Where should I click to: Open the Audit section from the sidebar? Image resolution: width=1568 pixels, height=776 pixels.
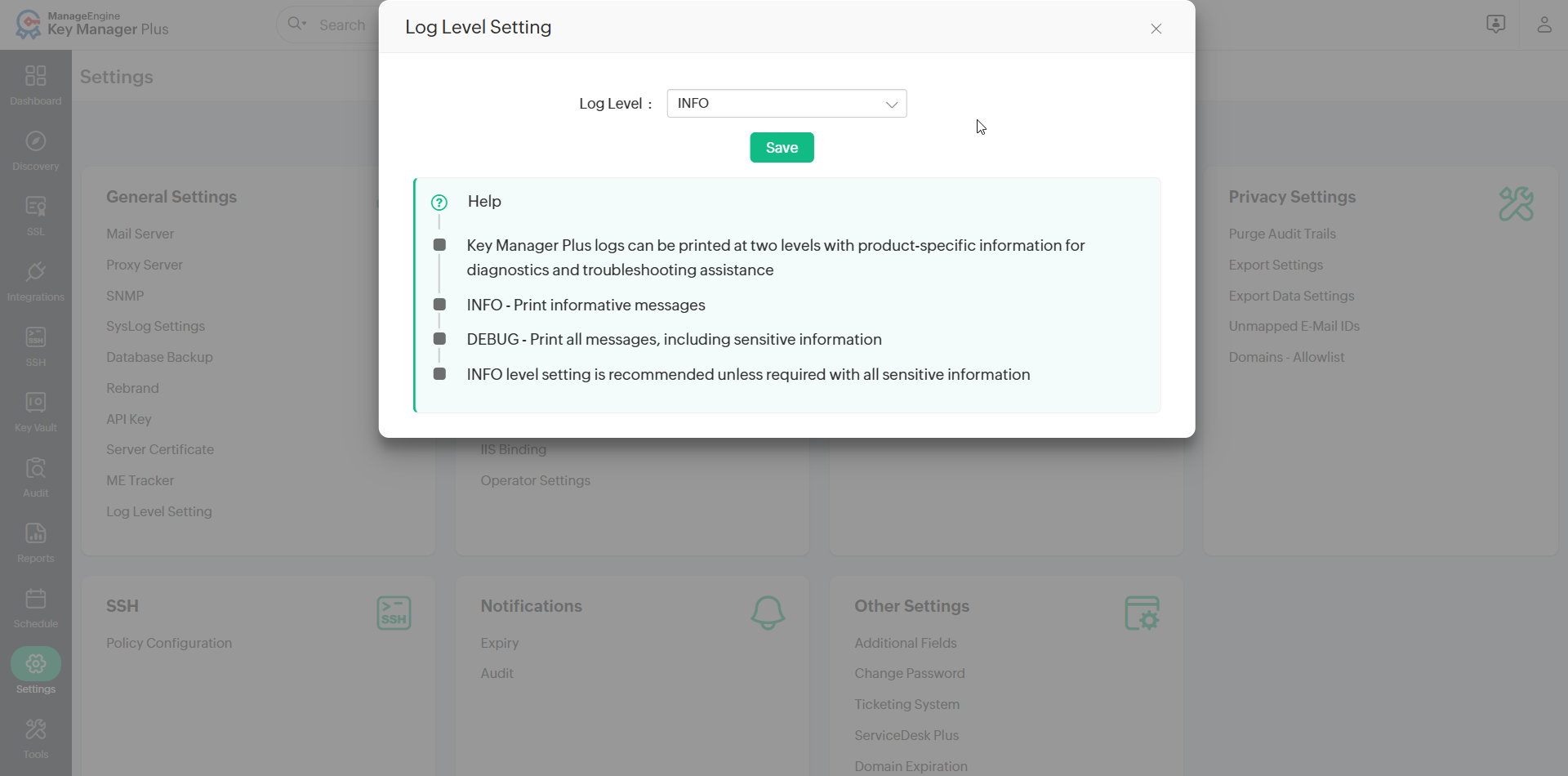click(x=35, y=475)
